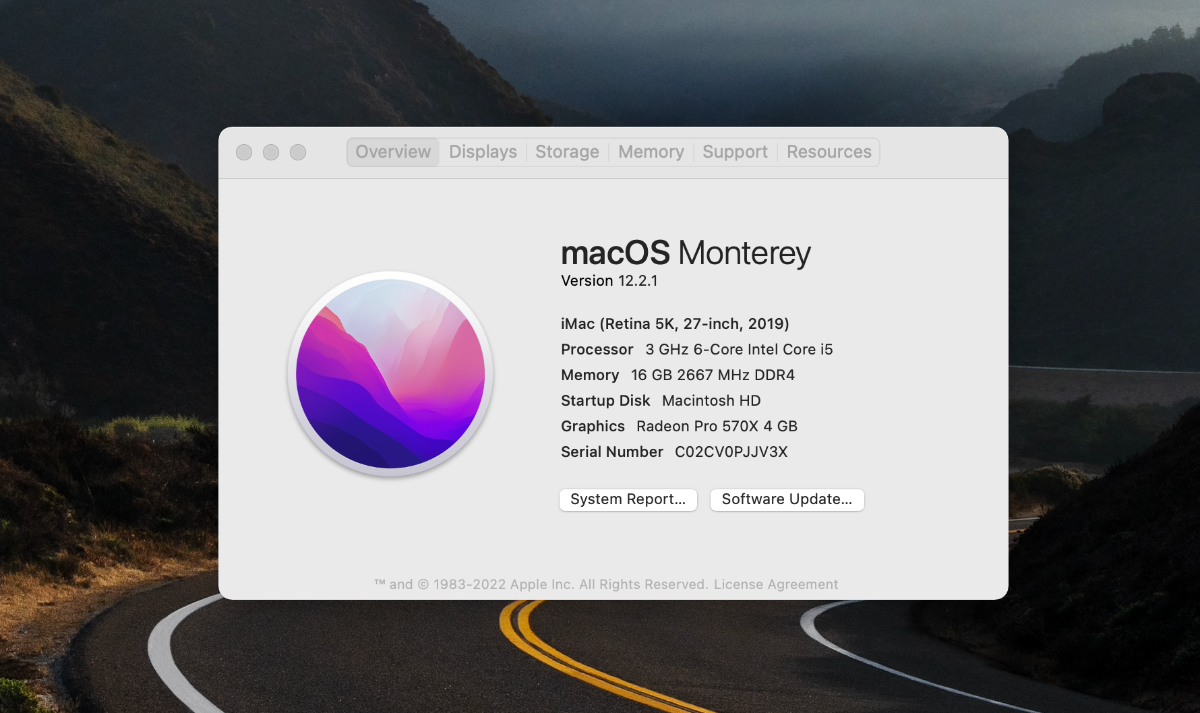Click the Startup Disk value Macintosh HD

[x=711, y=401]
